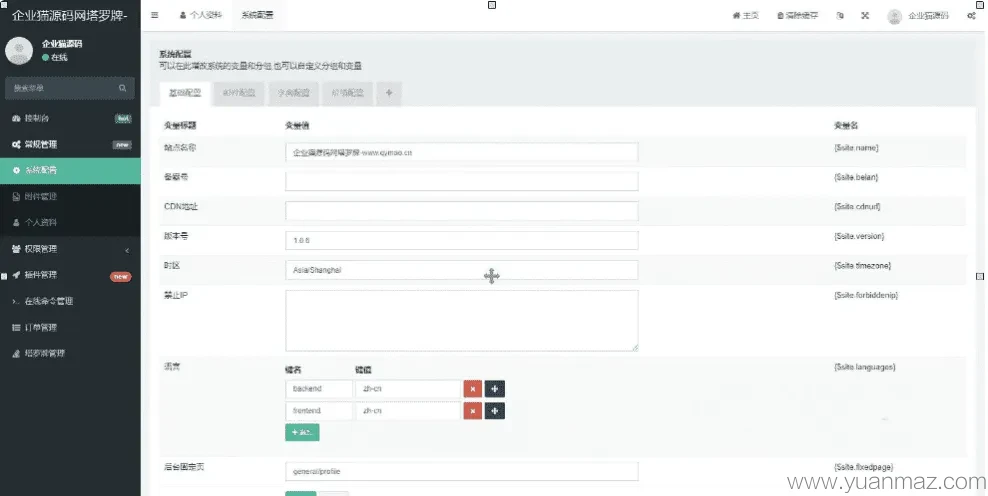Click the 版本号 field showing 1.0.6
This screenshot has height=496, width=988.
(462, 240)
